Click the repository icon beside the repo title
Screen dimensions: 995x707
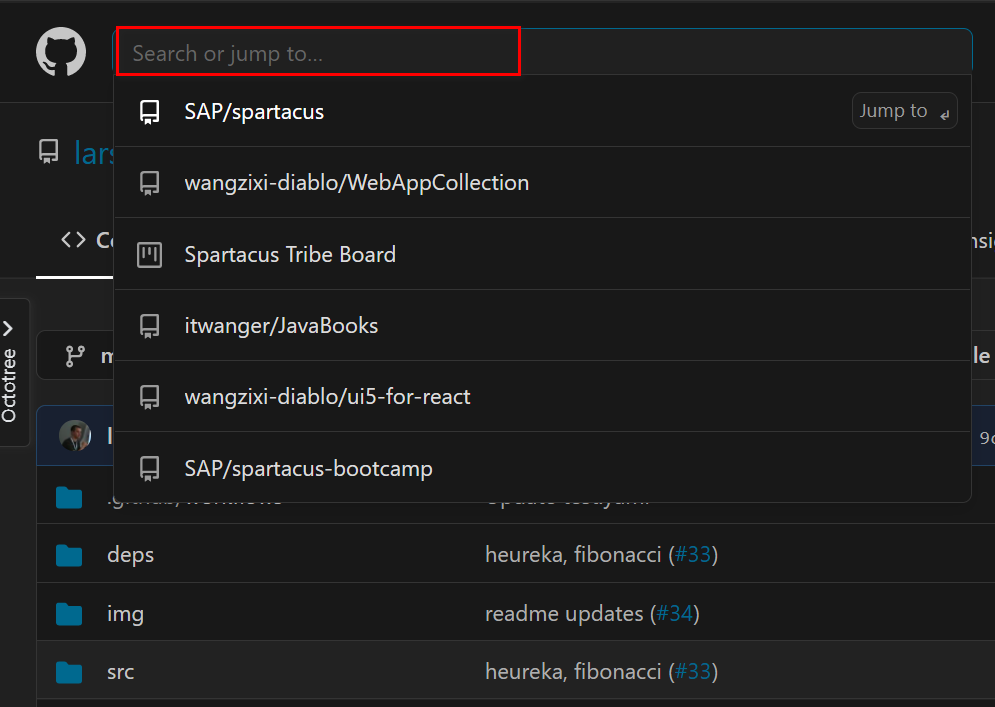[x=49, y=152]
